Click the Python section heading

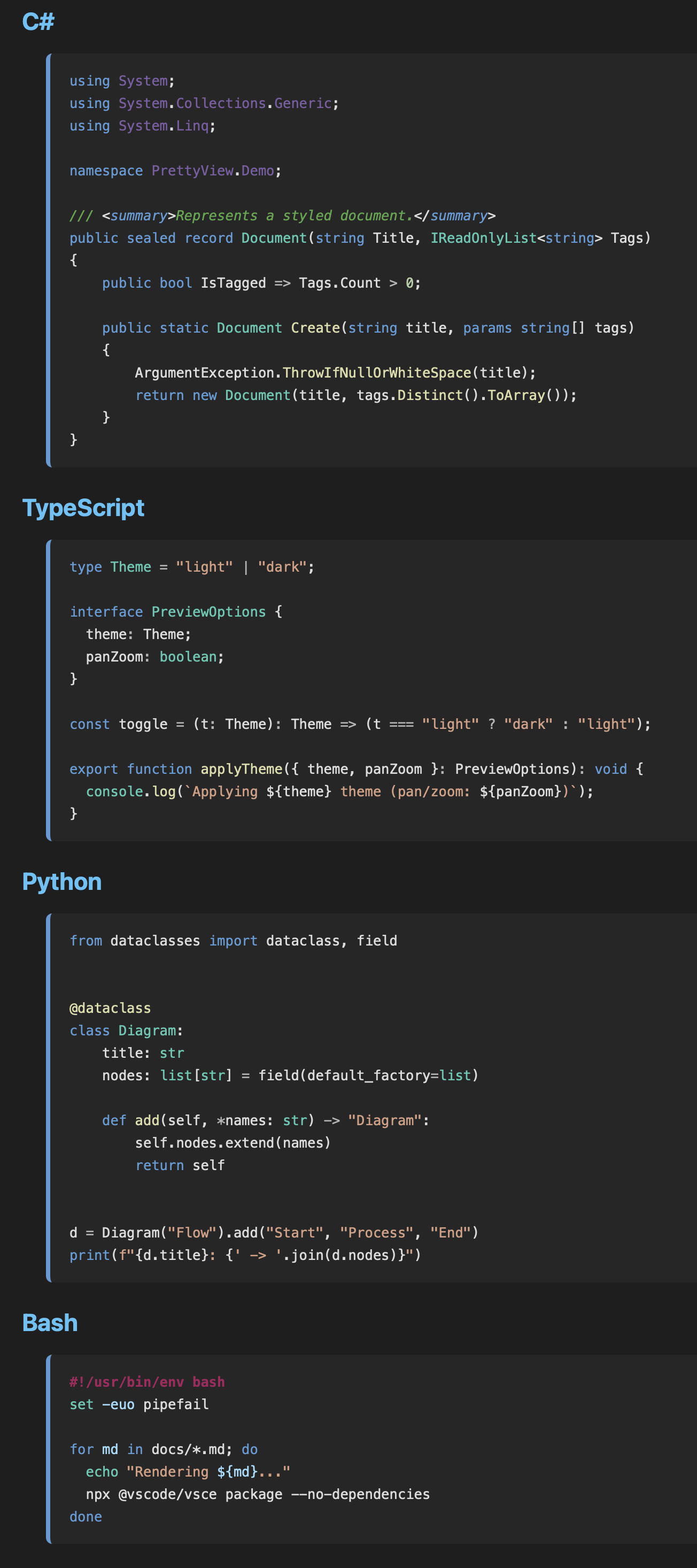(62, 882)
